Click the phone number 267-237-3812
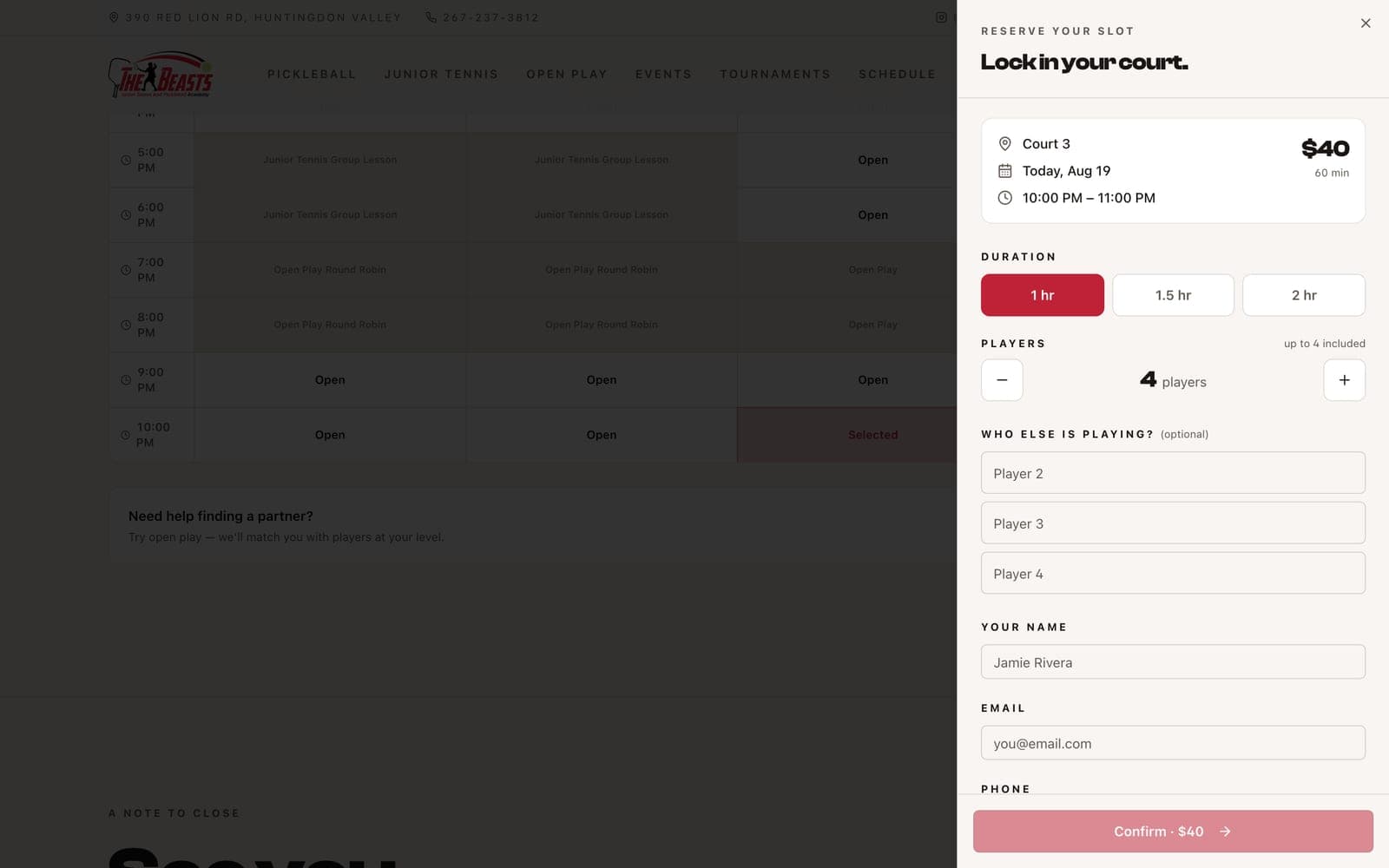 [x=490, y=17]
